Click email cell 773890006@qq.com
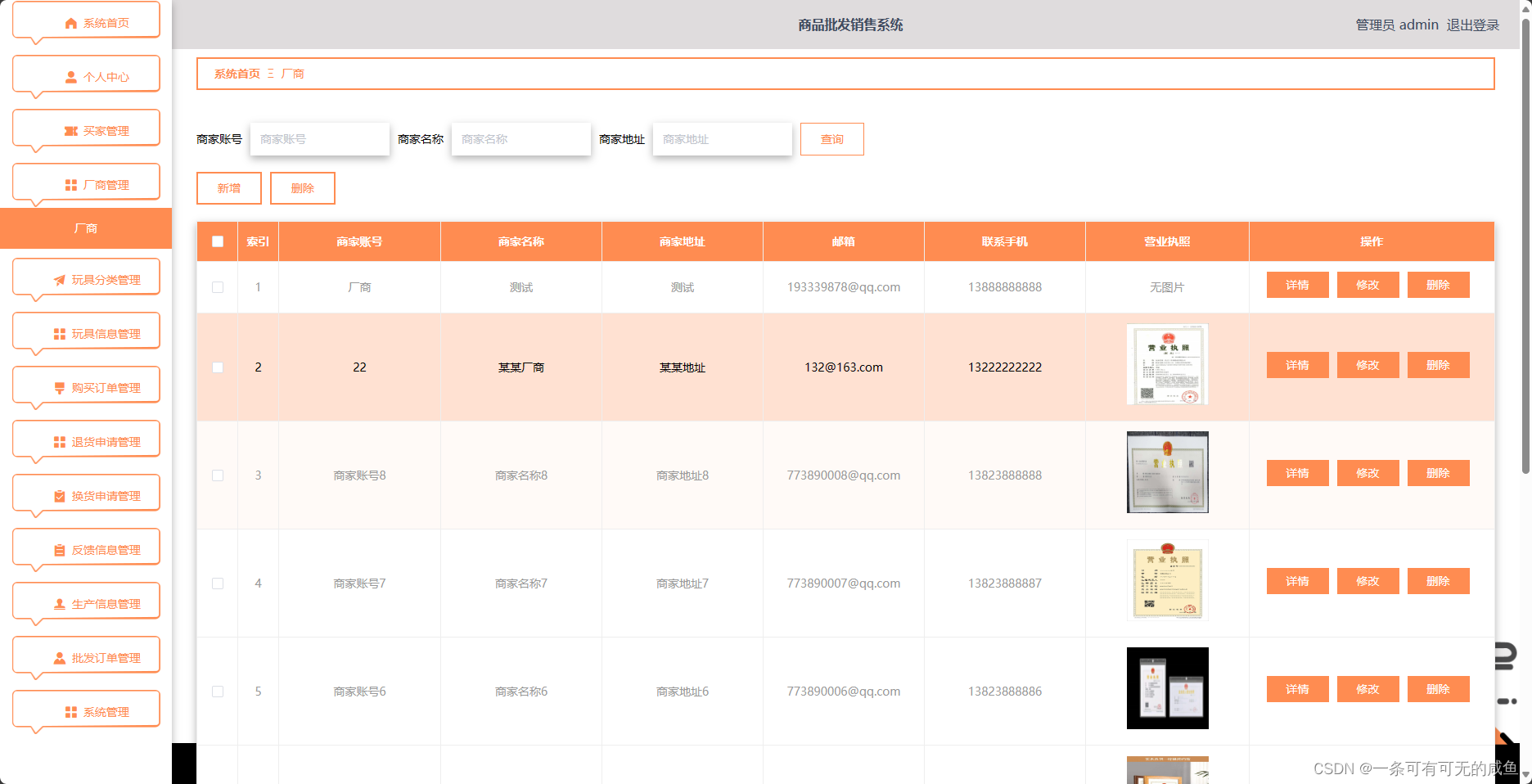 click(x=844, y=692)
